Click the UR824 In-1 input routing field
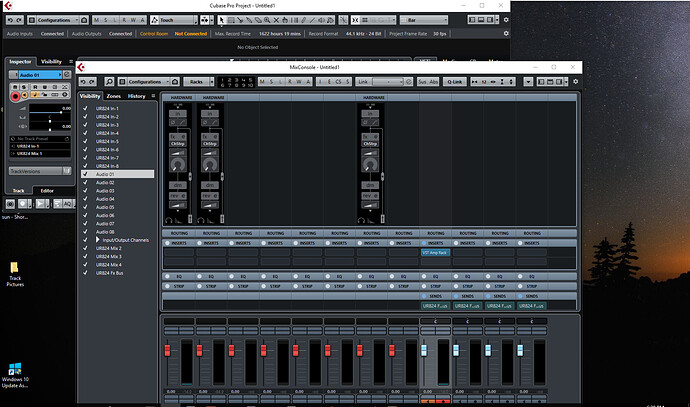 click(40, 146)
